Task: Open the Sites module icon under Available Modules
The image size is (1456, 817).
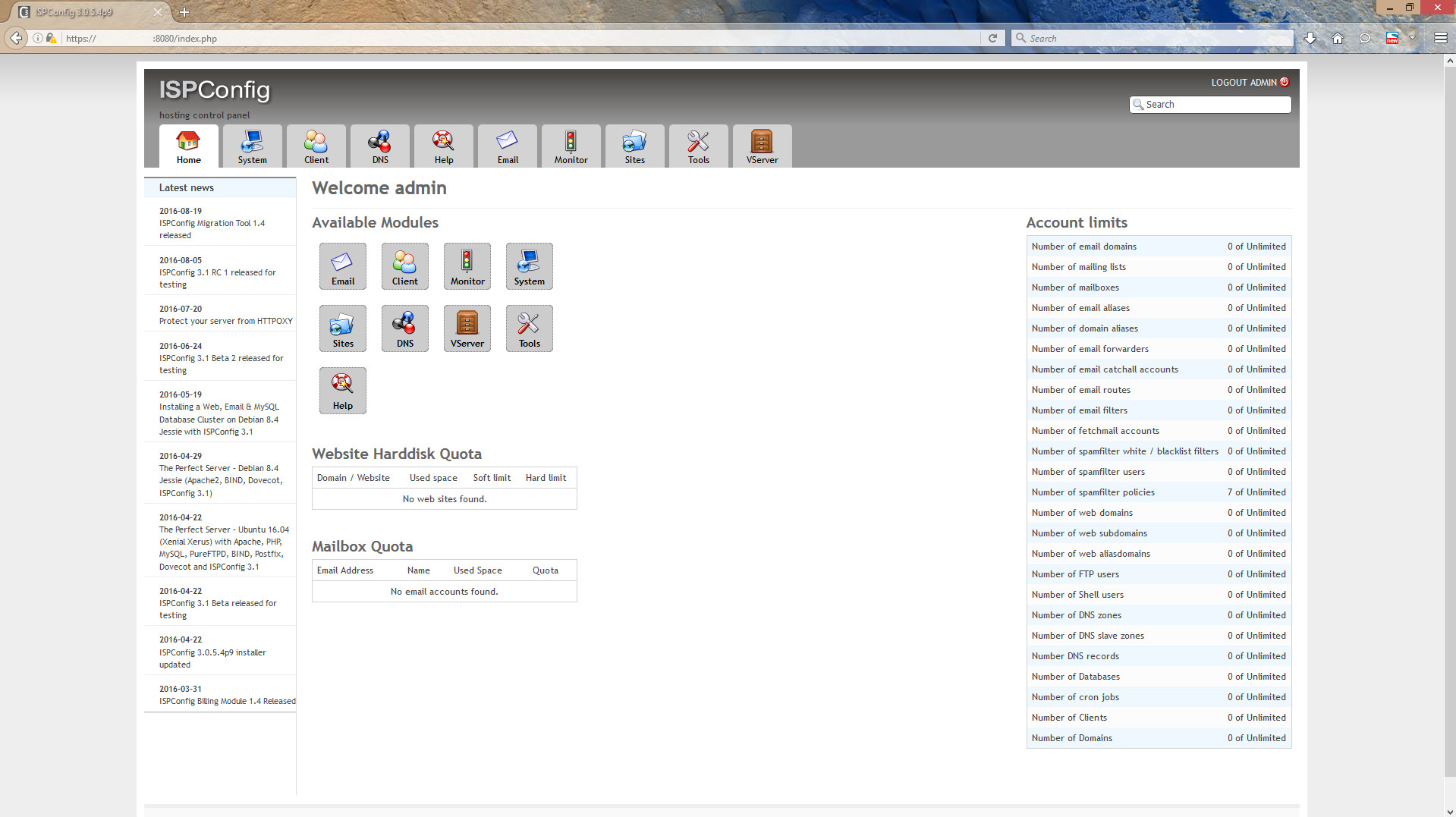Action: pos(342,328)
